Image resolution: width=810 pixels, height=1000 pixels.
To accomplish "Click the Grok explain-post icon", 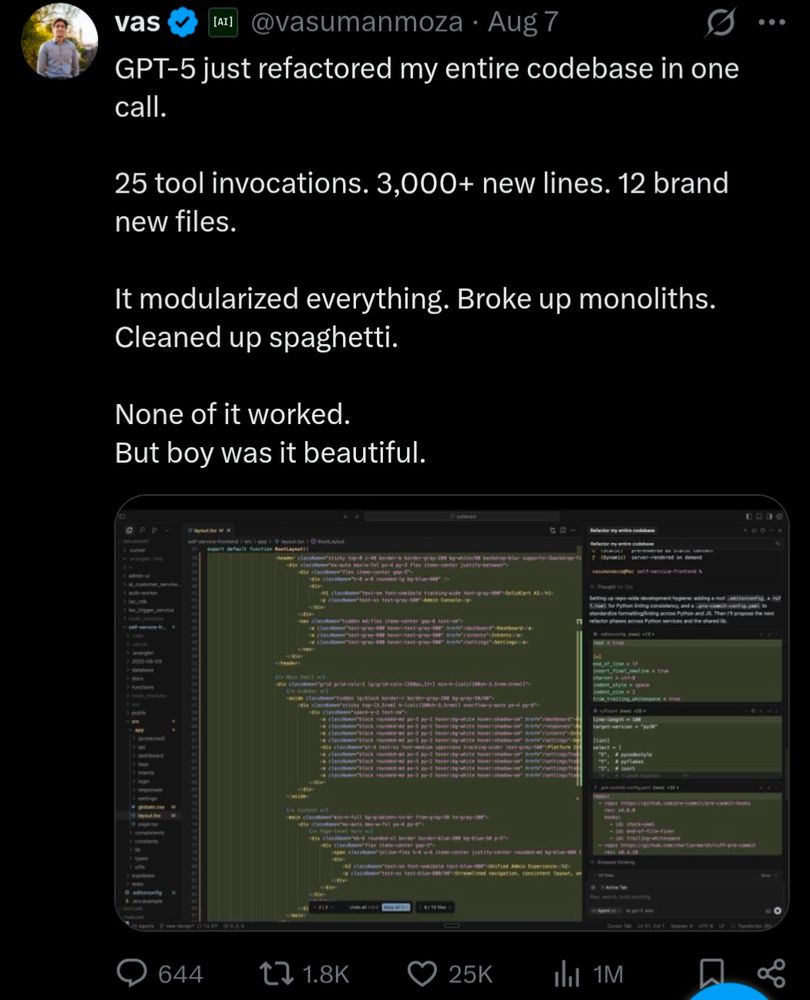I will pyautogui.click(x=721, y=22).
